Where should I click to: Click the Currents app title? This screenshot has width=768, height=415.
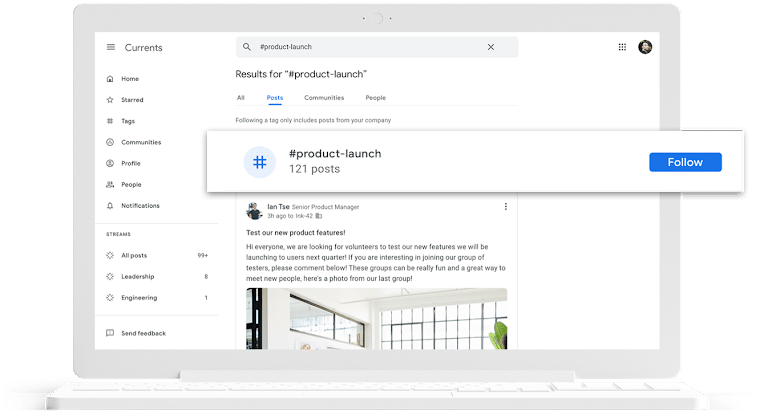pyautogui.click(x=144, y=48)
